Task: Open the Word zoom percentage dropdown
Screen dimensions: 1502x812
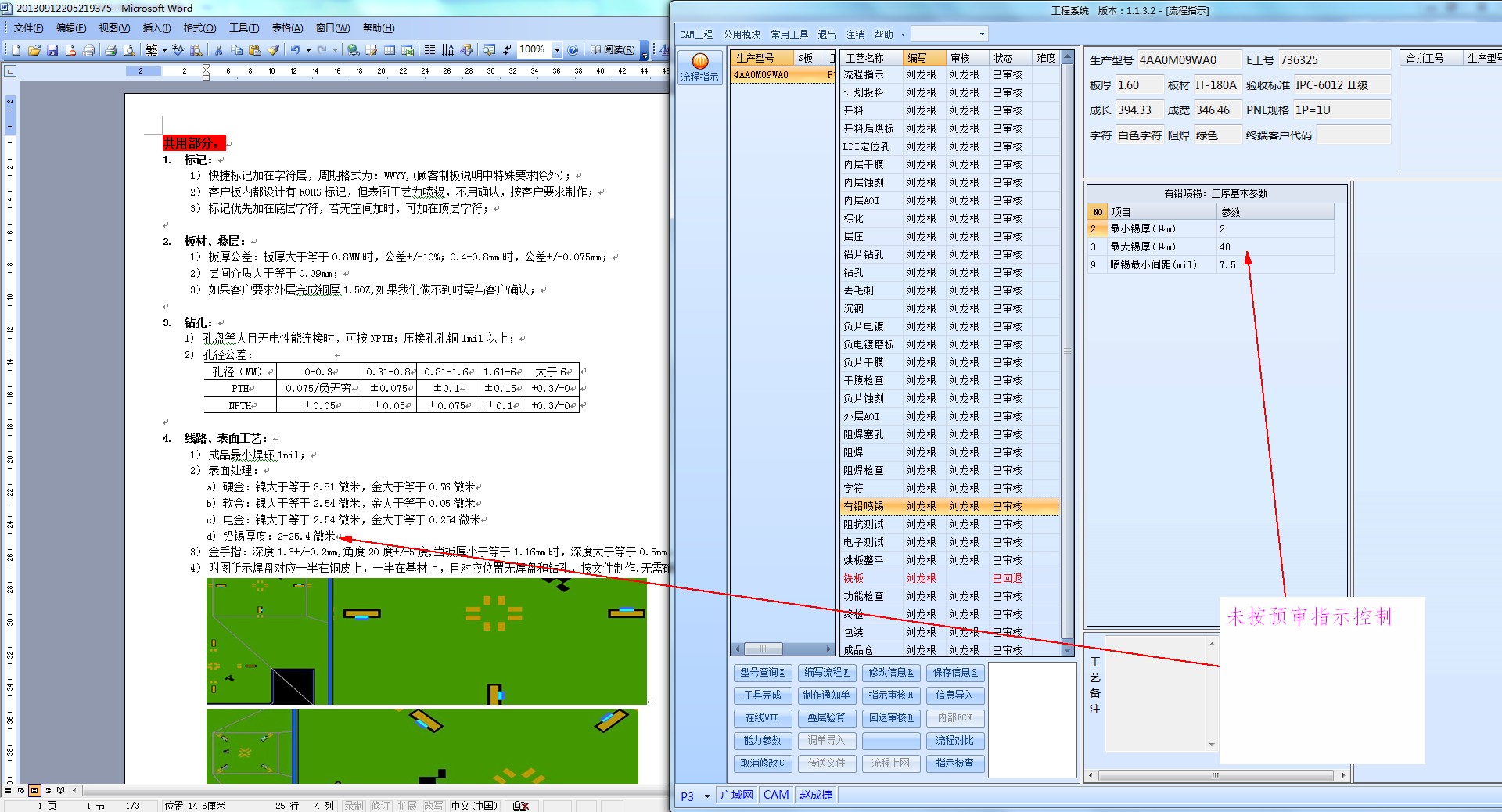Action: pyautogui.click(x=557, y=50)
